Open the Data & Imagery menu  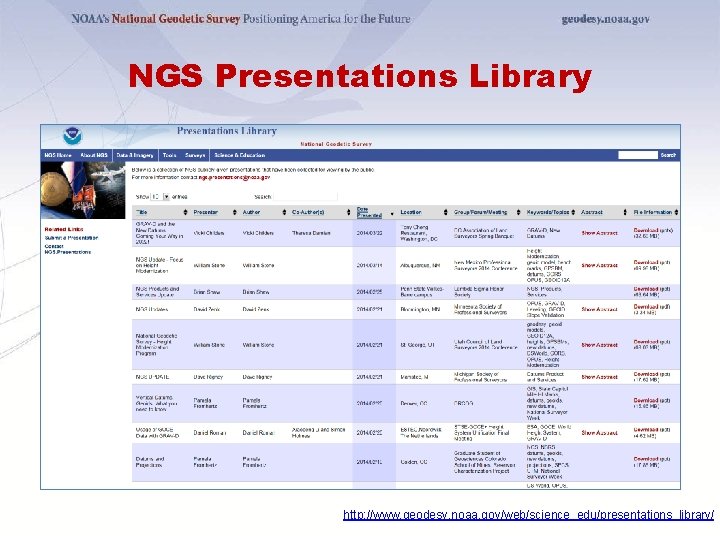(135, 155)
